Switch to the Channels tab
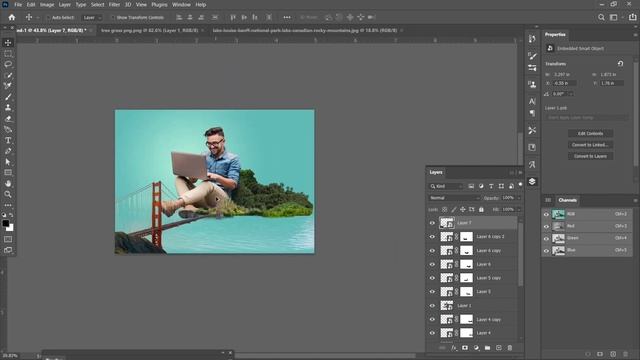640x360 pixels. [x=567, y=200]
